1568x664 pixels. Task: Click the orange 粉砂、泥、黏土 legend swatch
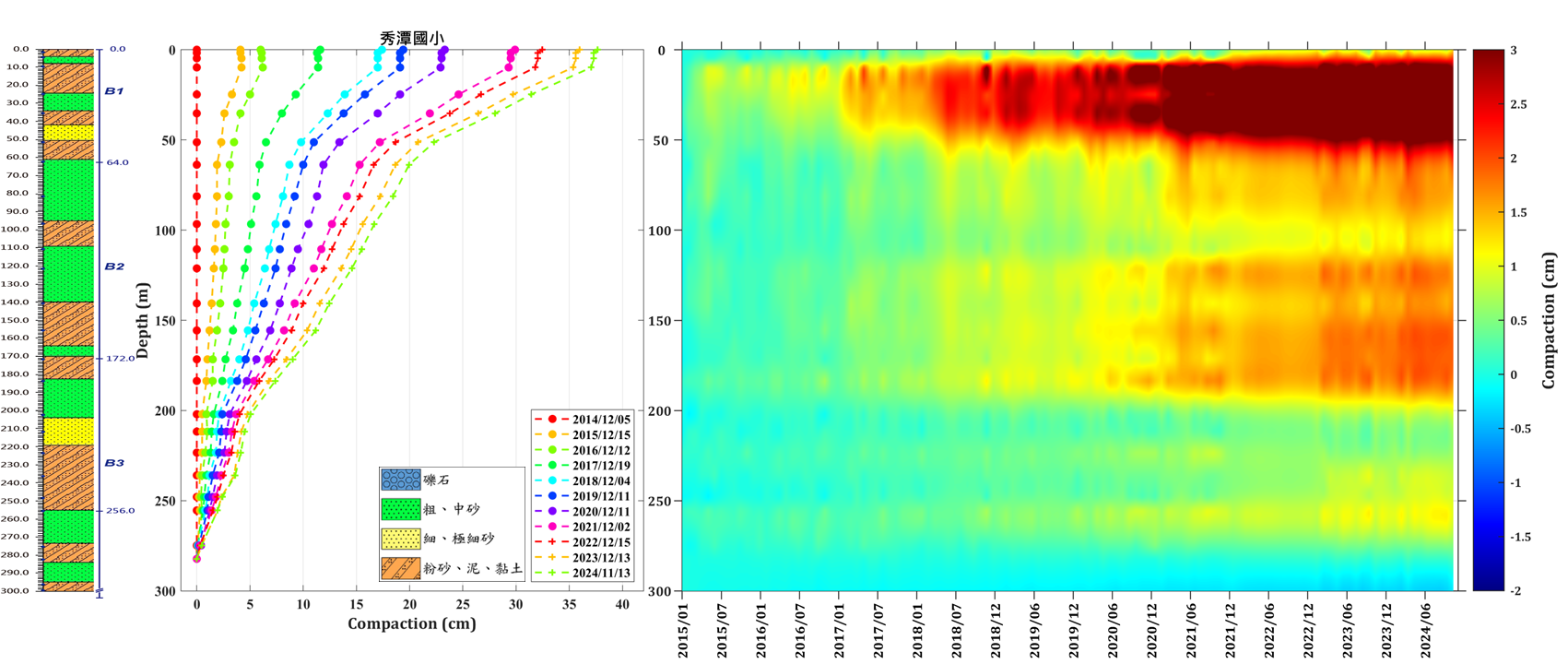(400, 568)
